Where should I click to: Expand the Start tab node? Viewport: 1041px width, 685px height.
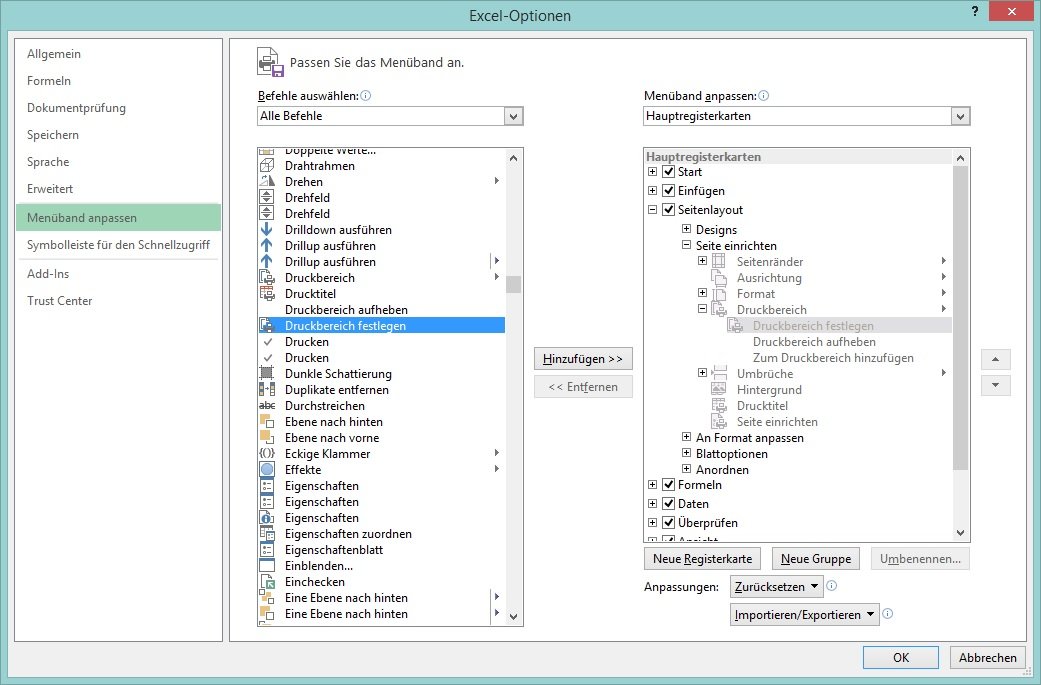click(x=653, y=172)
